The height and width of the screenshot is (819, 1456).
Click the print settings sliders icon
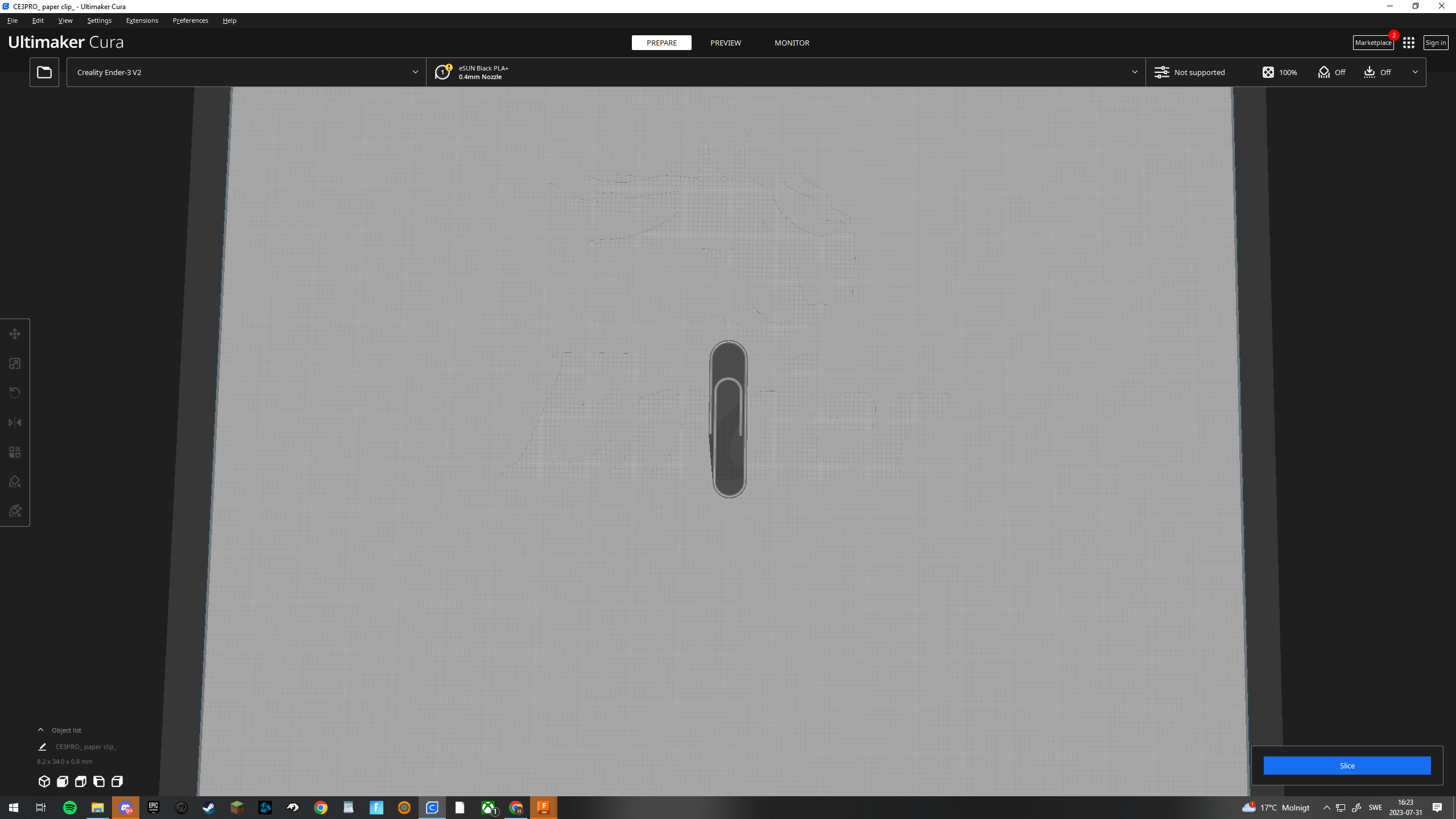pos(1162,72)
